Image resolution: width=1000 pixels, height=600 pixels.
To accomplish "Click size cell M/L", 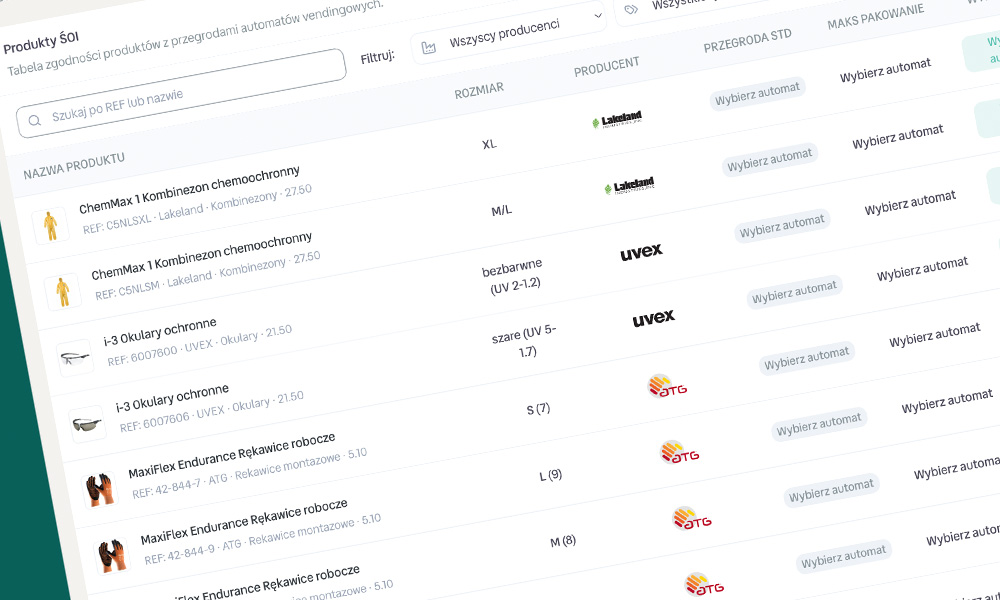I will [501, 210].
